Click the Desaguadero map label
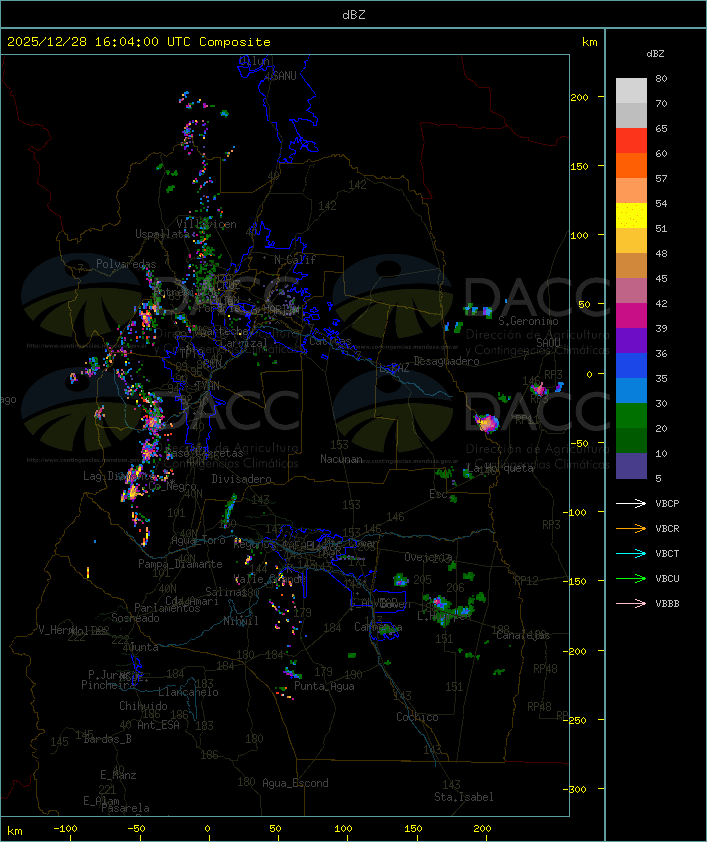This screenshot has width=707, height=842. (x=447, y=361)
